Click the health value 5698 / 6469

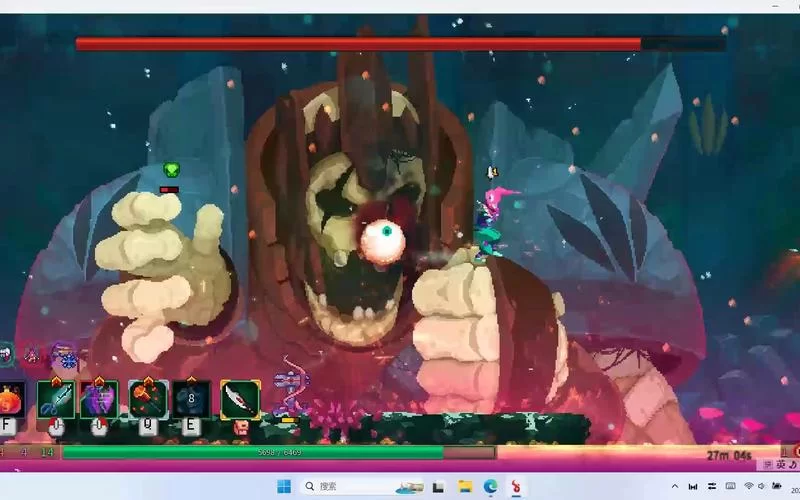(279, 453)
